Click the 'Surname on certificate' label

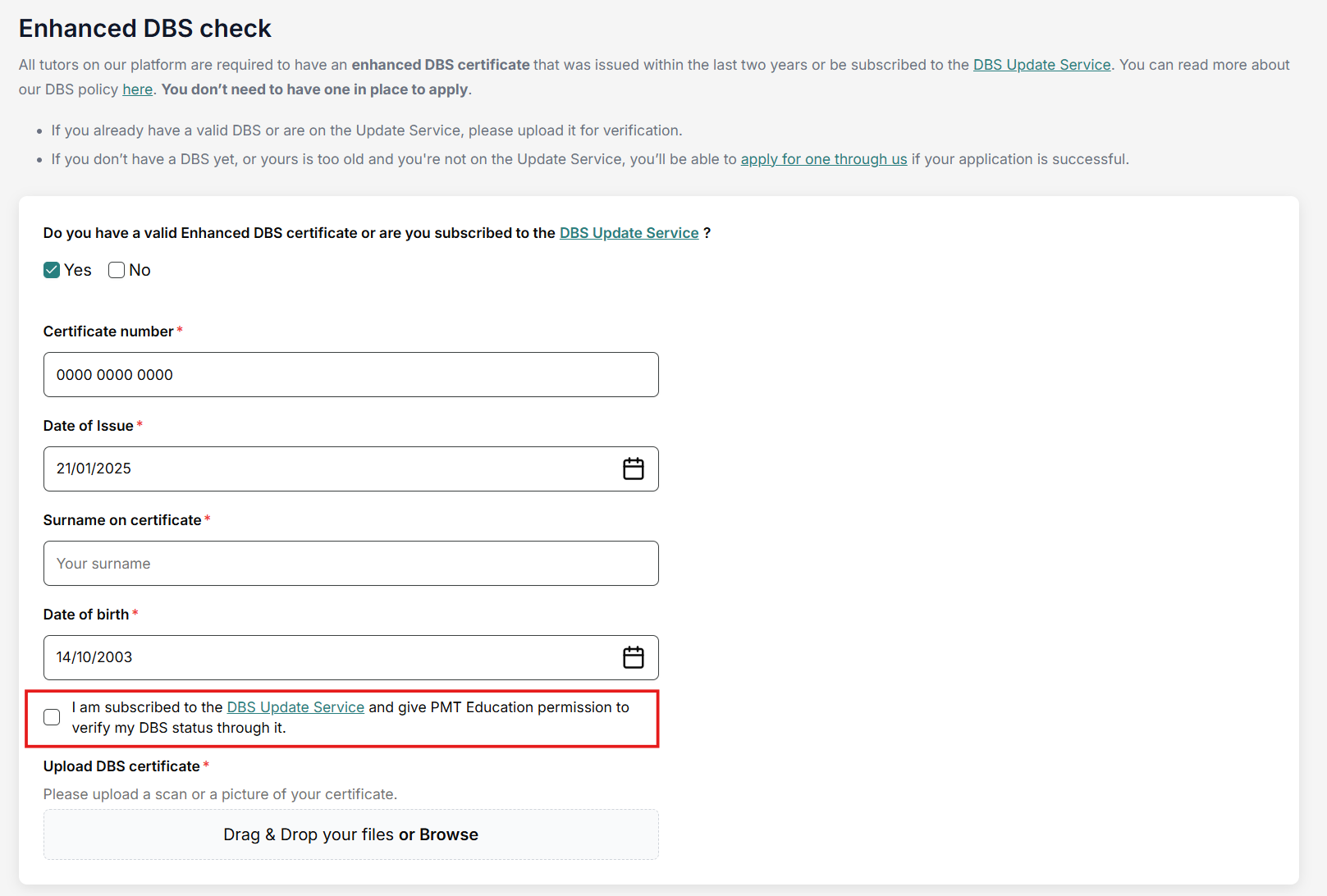pyautogui.click(x=122, y=520)
